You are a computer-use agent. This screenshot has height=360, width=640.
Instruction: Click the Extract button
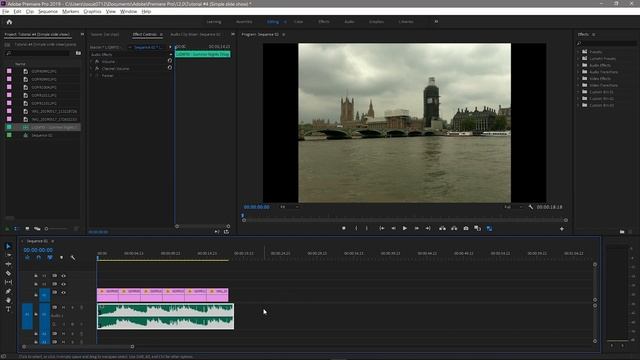pos(454,229)
